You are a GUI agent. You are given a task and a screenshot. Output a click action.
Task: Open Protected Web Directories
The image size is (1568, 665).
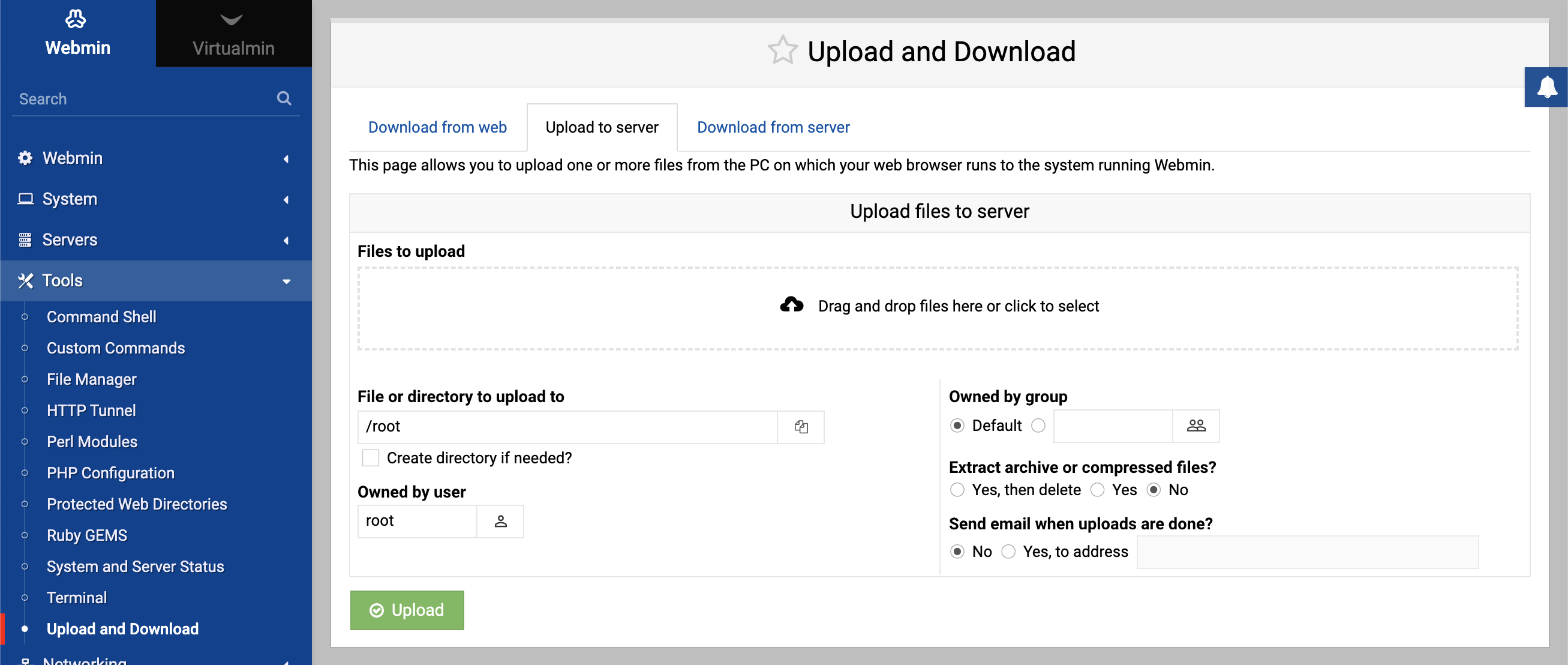coord(136,504)
